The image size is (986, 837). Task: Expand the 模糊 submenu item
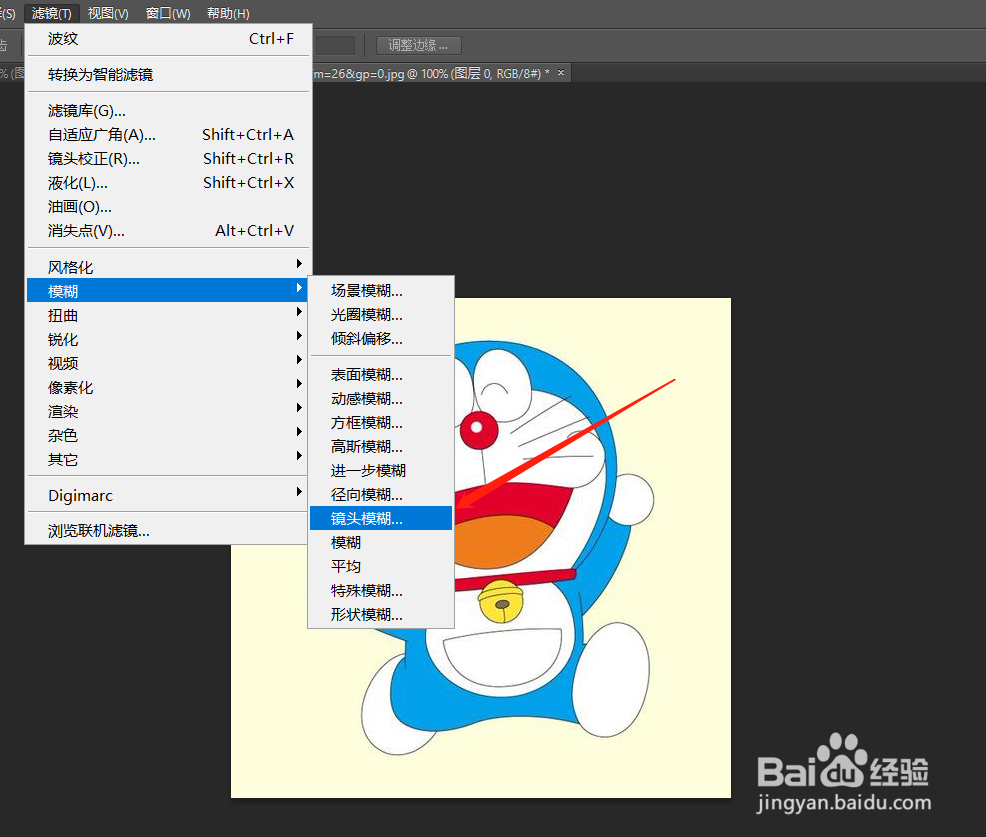[168, 291]
